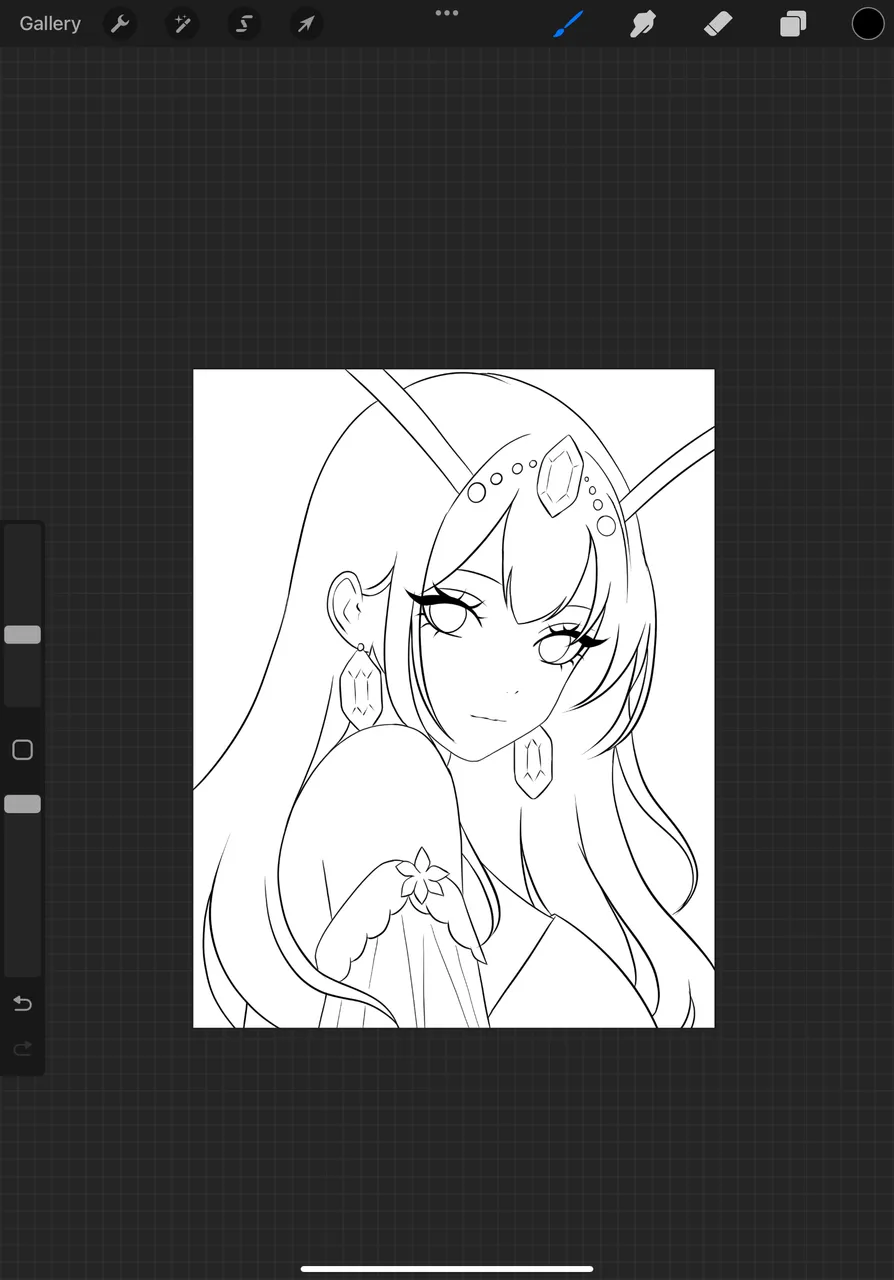Open the Adjustments magic wand menu

[182, 23]
